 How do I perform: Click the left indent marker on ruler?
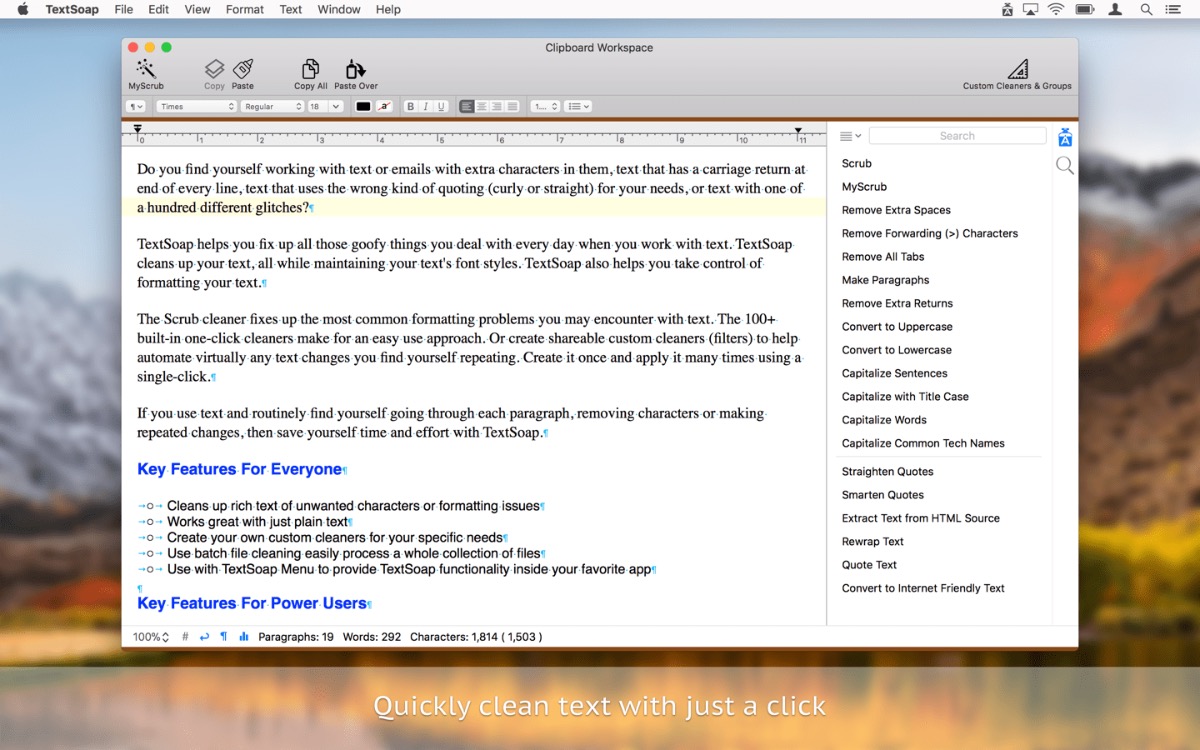pos(138,130)
